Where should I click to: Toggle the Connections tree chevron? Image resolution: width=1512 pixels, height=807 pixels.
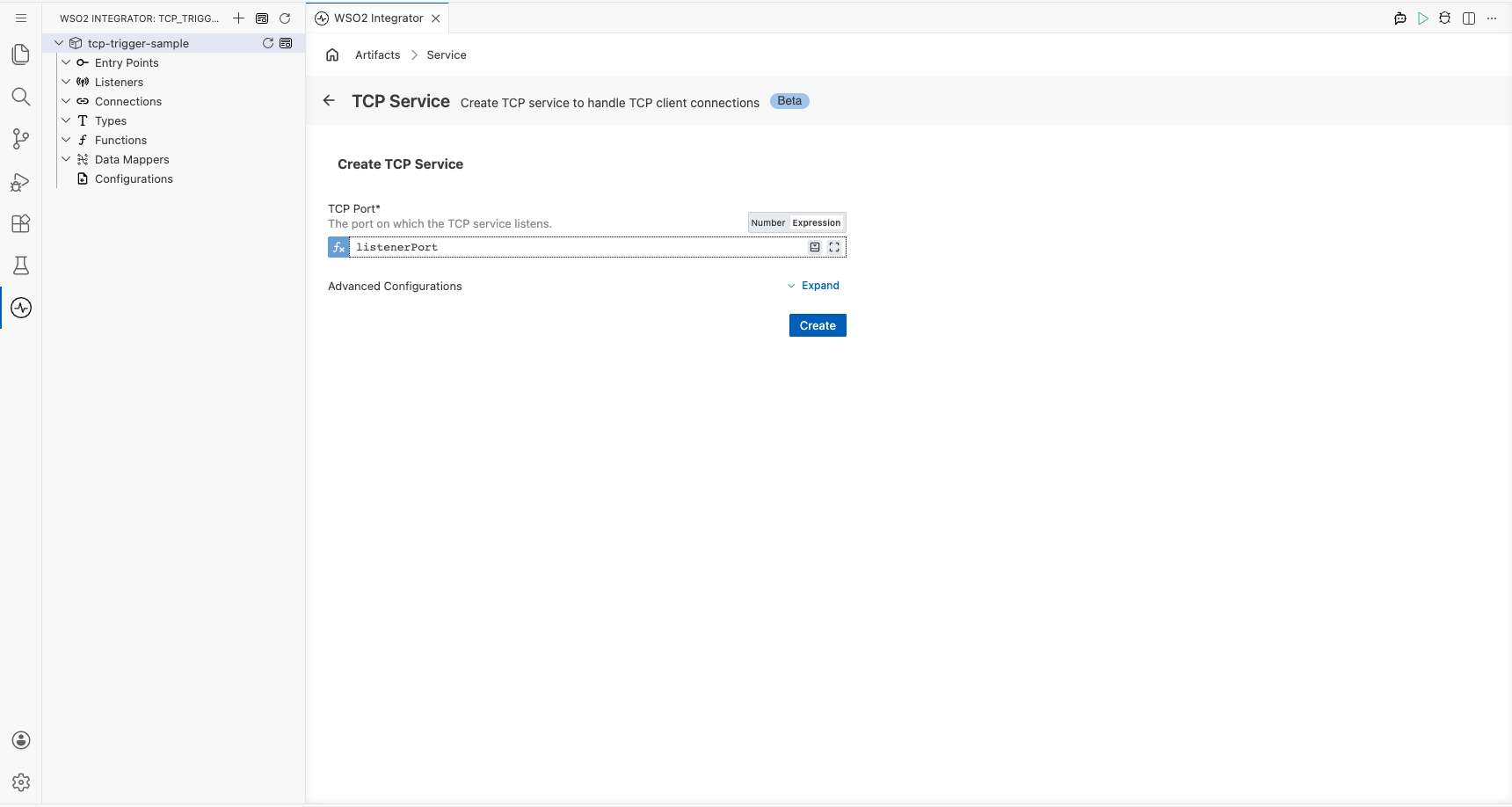(x=66, y=101)
